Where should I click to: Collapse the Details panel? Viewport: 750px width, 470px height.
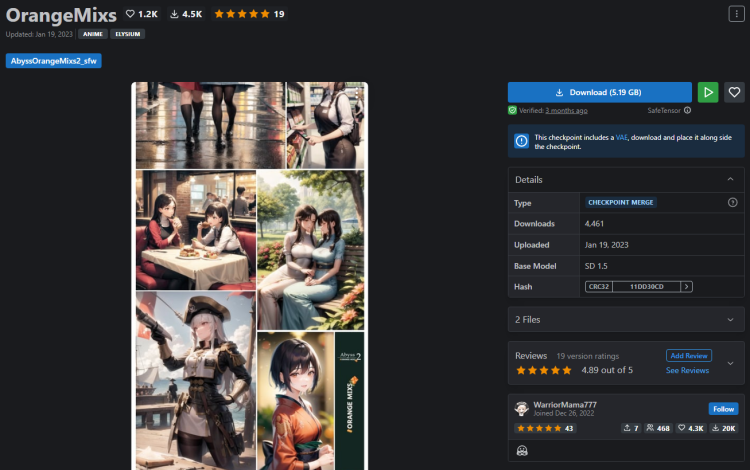pyautogui.click(x=730, y=179)
